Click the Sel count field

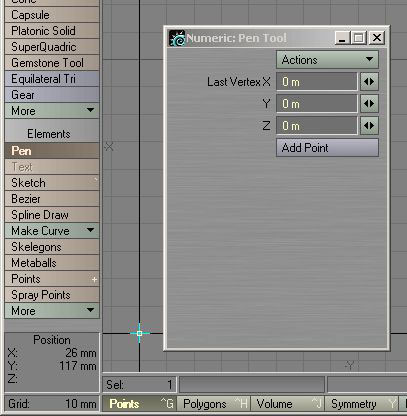coord(140,385)
